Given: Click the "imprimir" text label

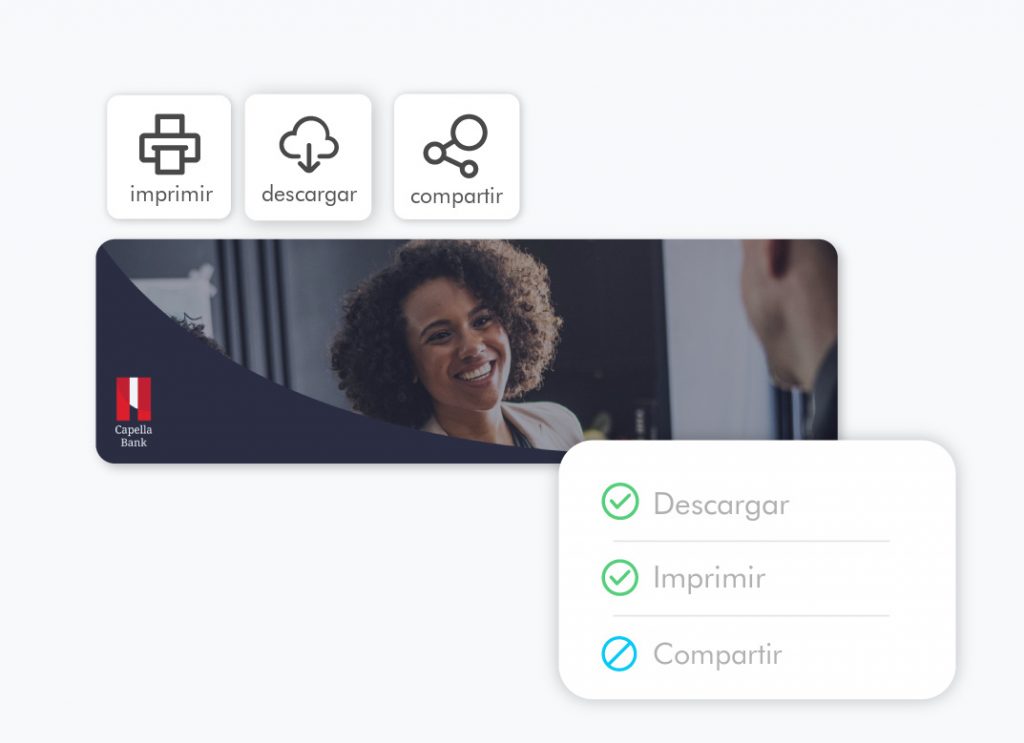Looking at the screenshot, I should 171,195.
